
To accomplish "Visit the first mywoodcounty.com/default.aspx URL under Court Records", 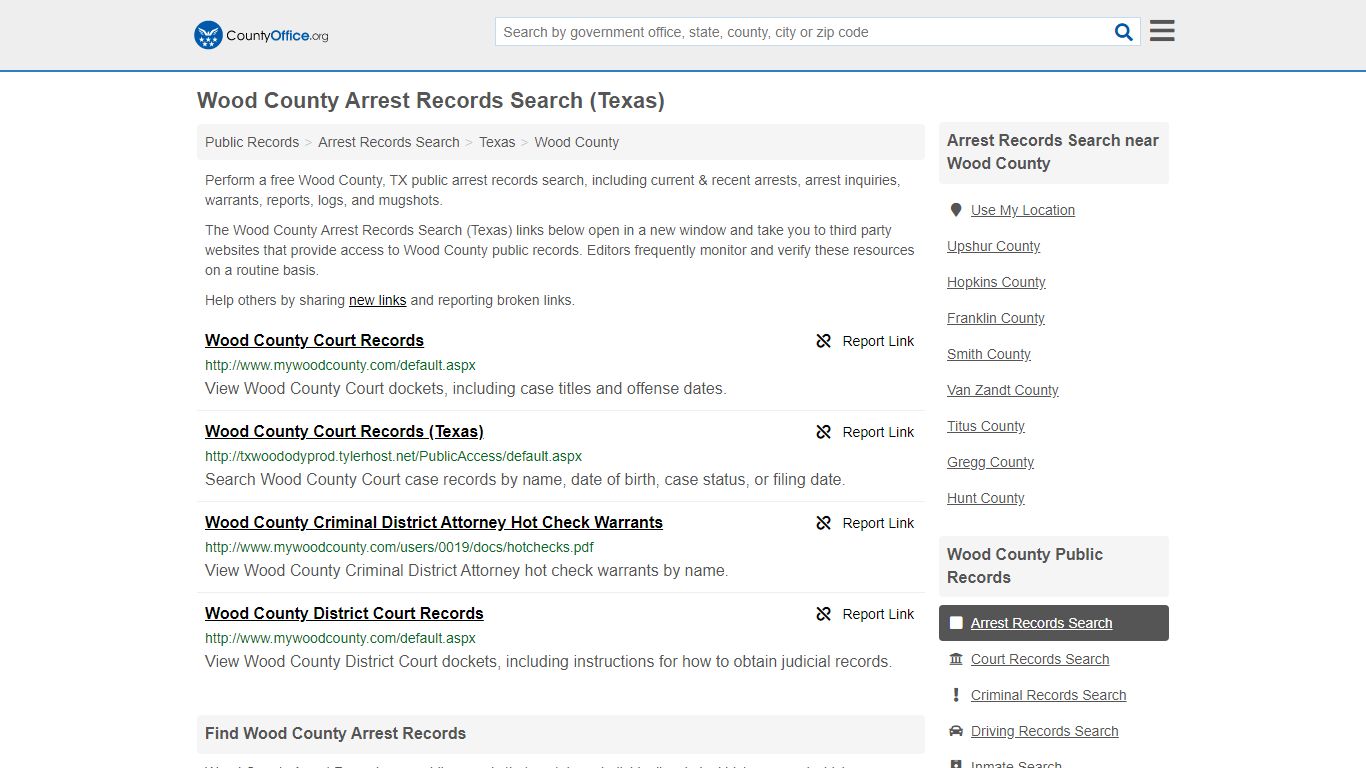I will click(340, 365).
